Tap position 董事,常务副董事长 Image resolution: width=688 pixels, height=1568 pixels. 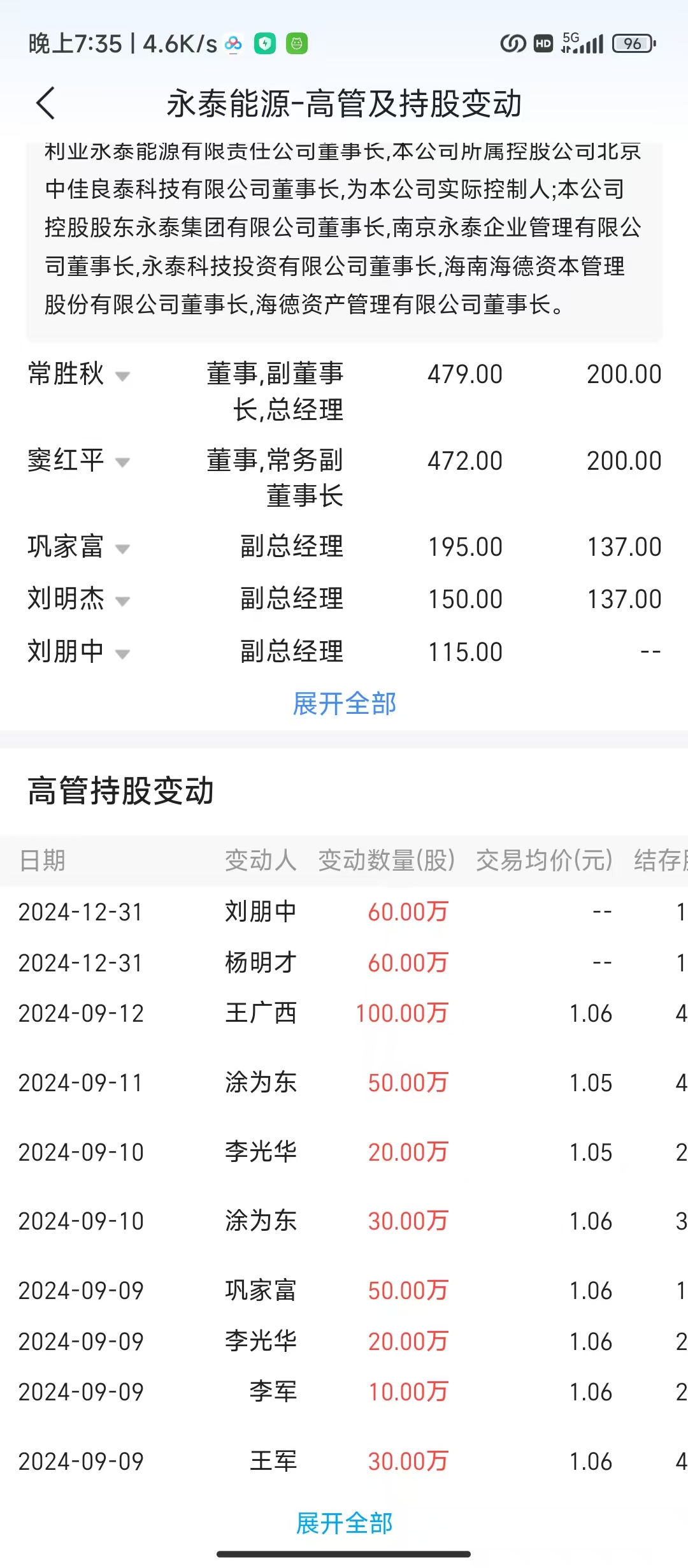(x=275, y=478)
